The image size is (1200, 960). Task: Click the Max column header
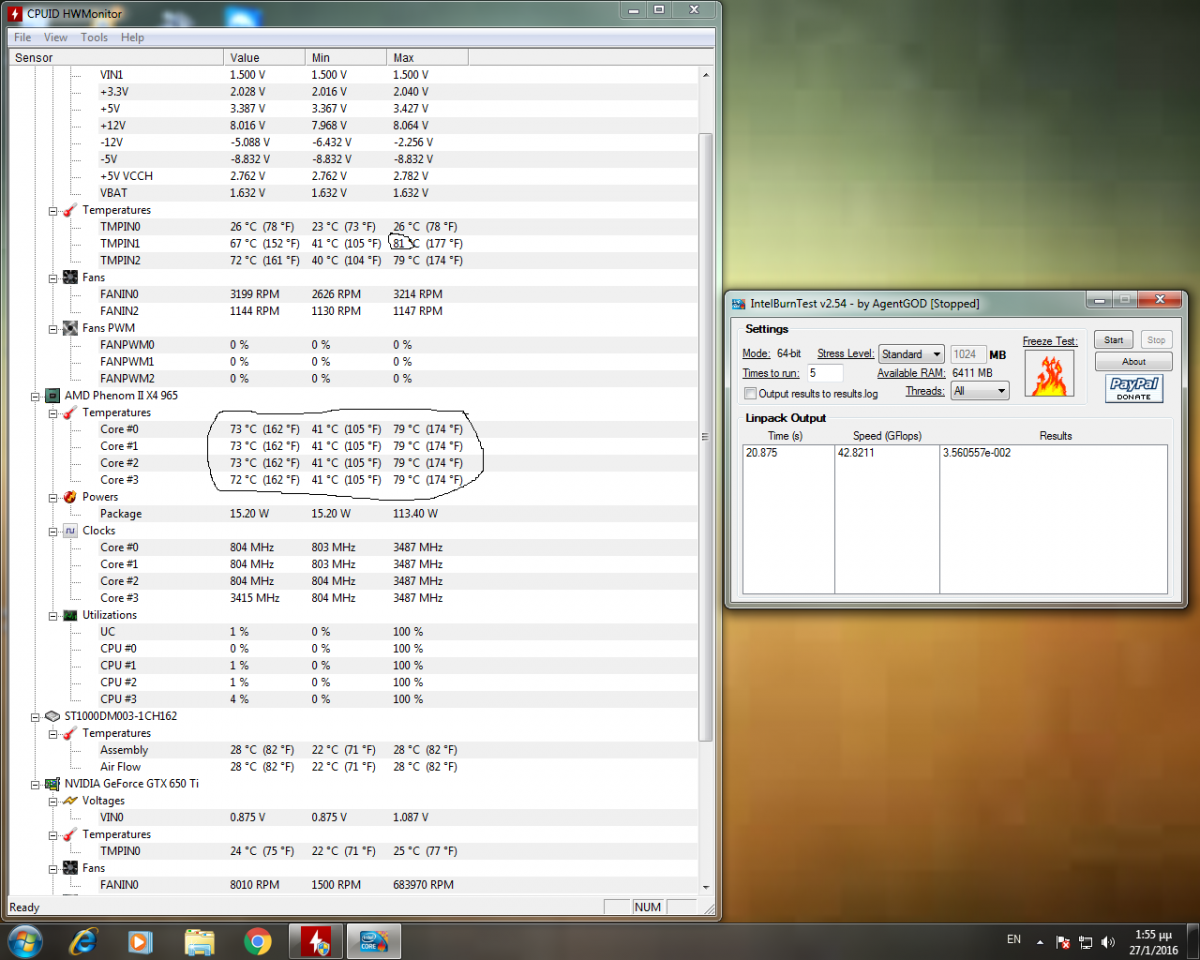(x=427, y=58)
